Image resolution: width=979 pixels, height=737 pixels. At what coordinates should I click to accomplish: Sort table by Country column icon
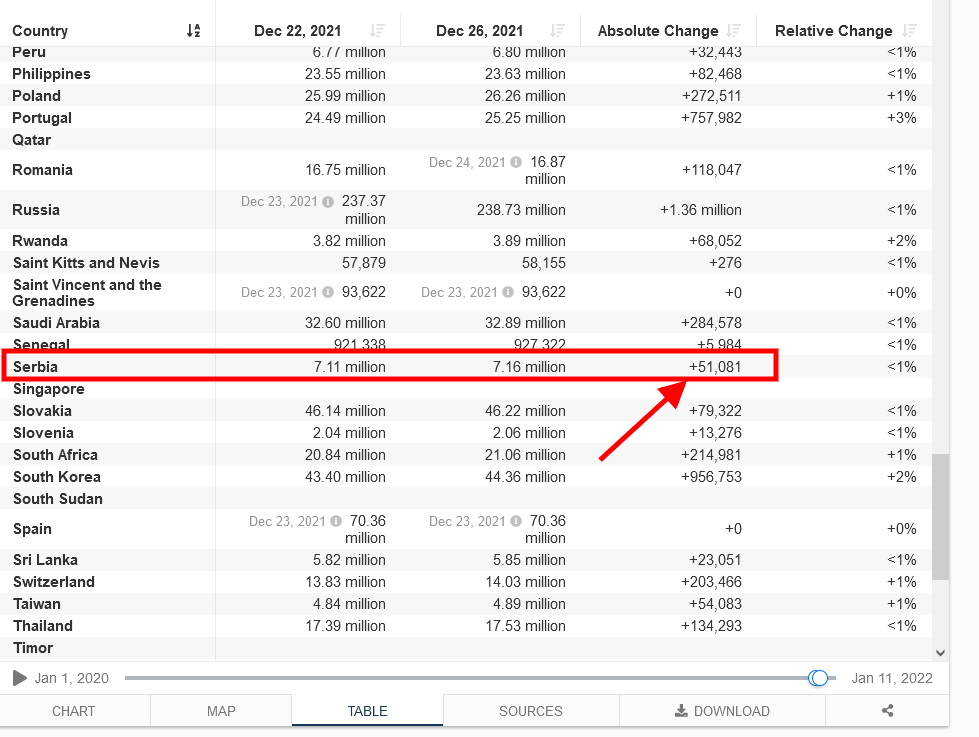pos(194,31)
